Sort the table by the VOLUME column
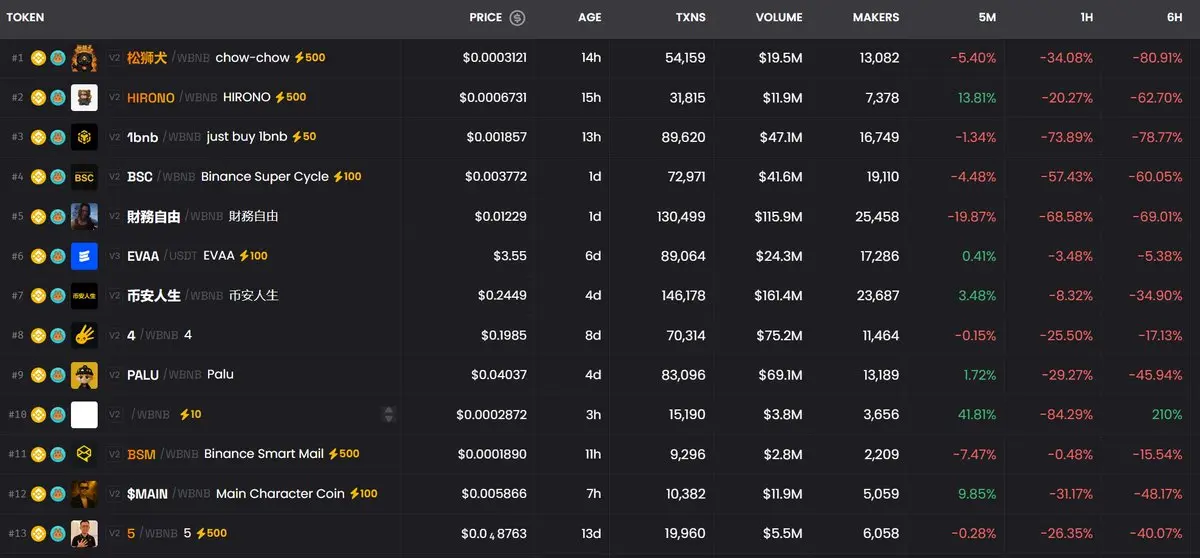Image resolution: width=1200 pixels, height=558 pixels. (x=778, y=17)
